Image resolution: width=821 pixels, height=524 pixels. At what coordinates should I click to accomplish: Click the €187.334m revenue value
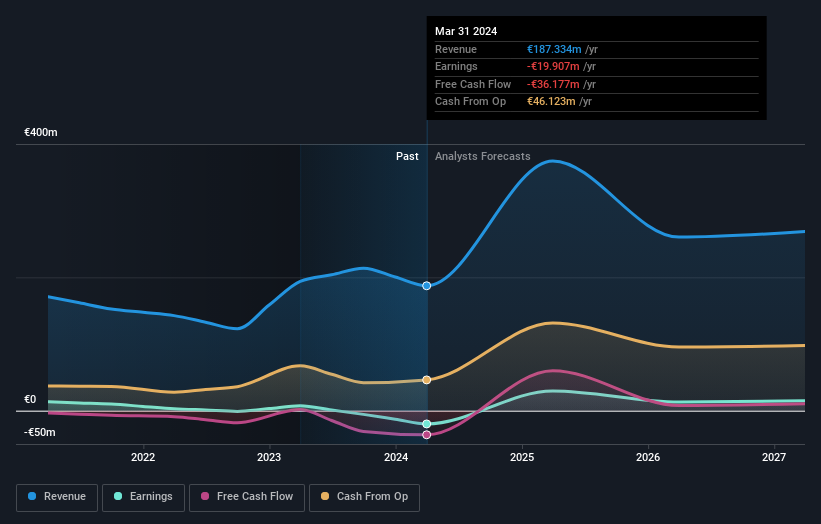(554, 49)
